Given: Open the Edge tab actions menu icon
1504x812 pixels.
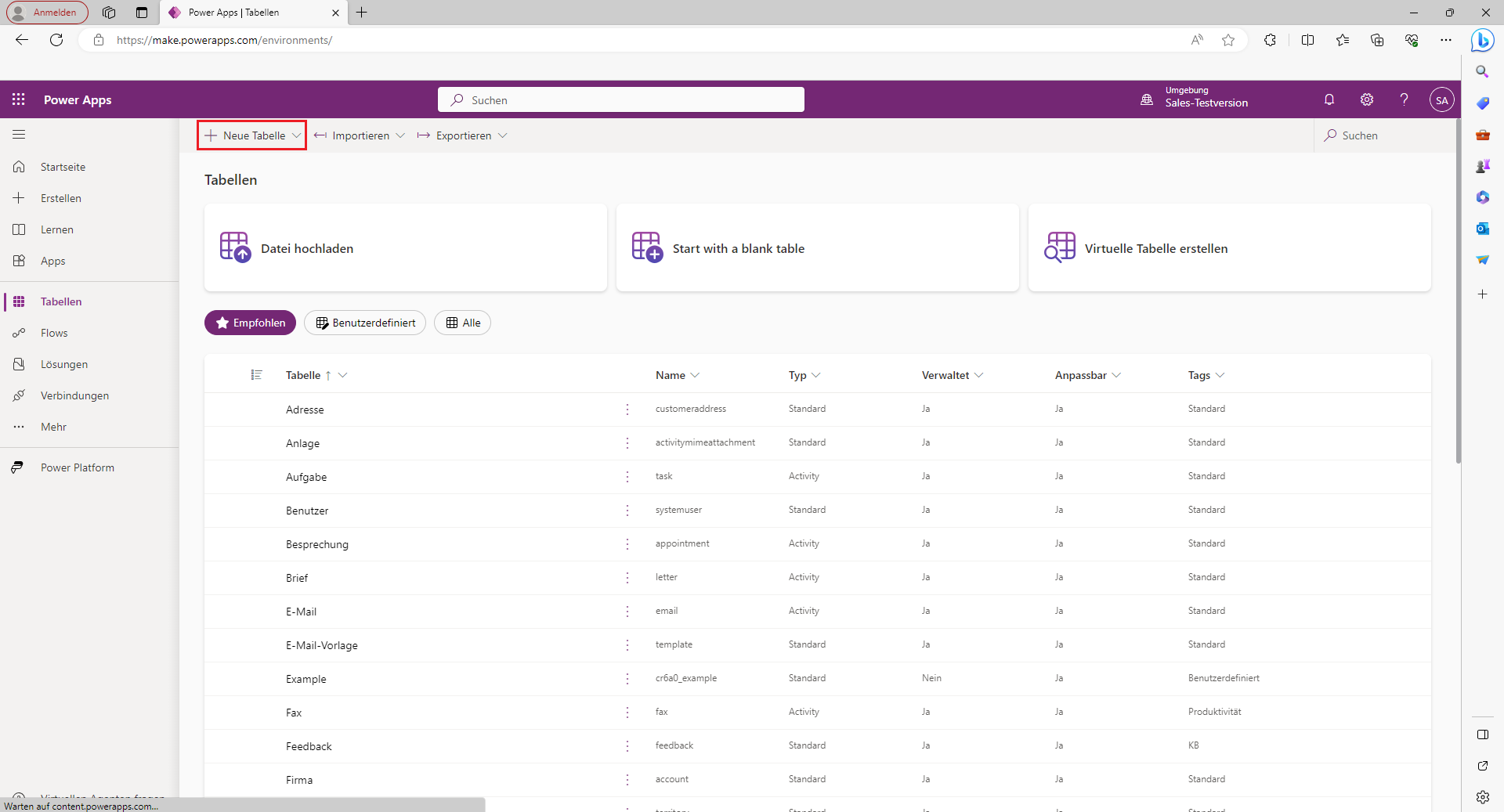Looking at the screenshot, I should (142, 13).
